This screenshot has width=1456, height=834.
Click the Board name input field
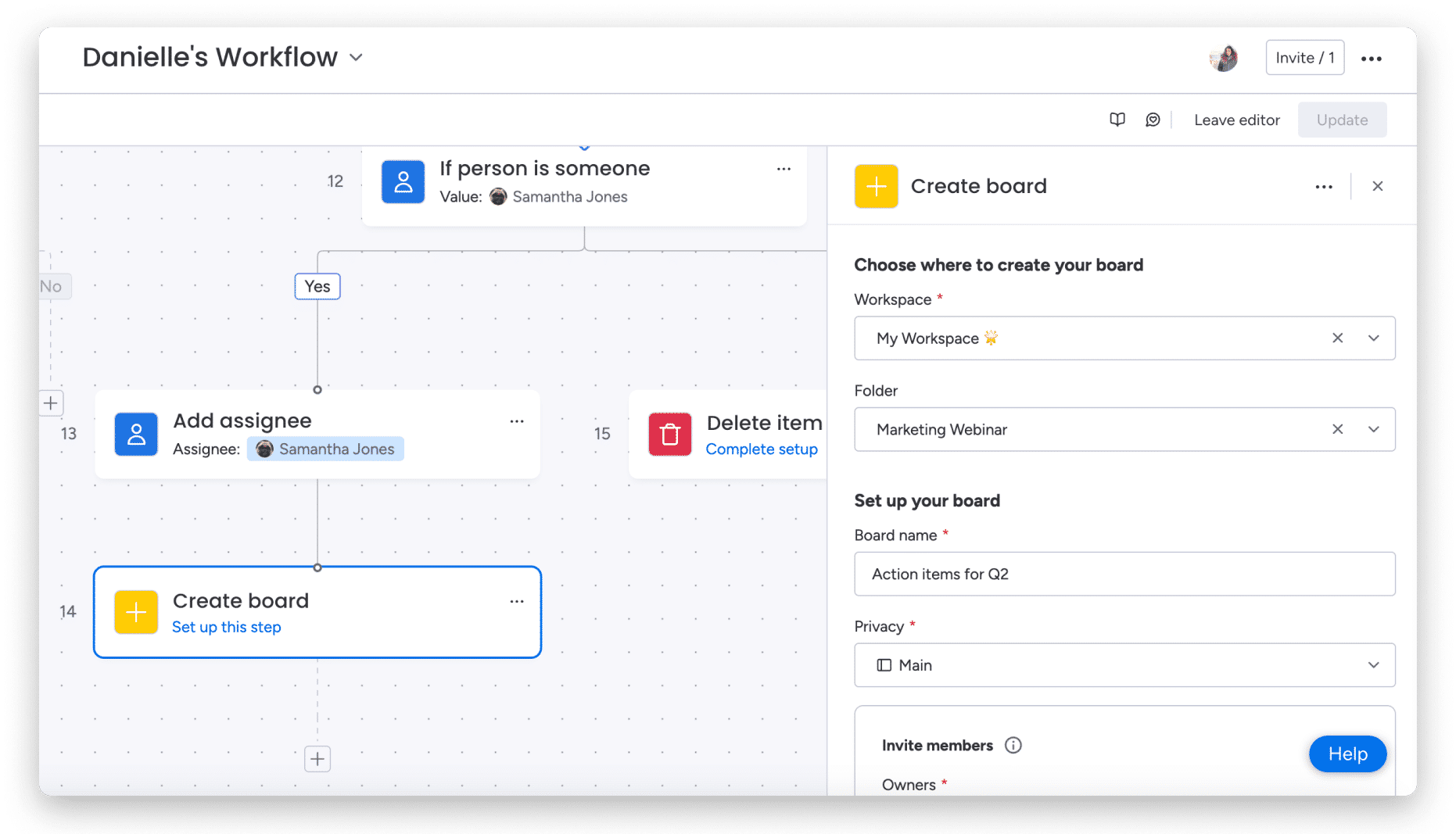tap(1124, 574)
